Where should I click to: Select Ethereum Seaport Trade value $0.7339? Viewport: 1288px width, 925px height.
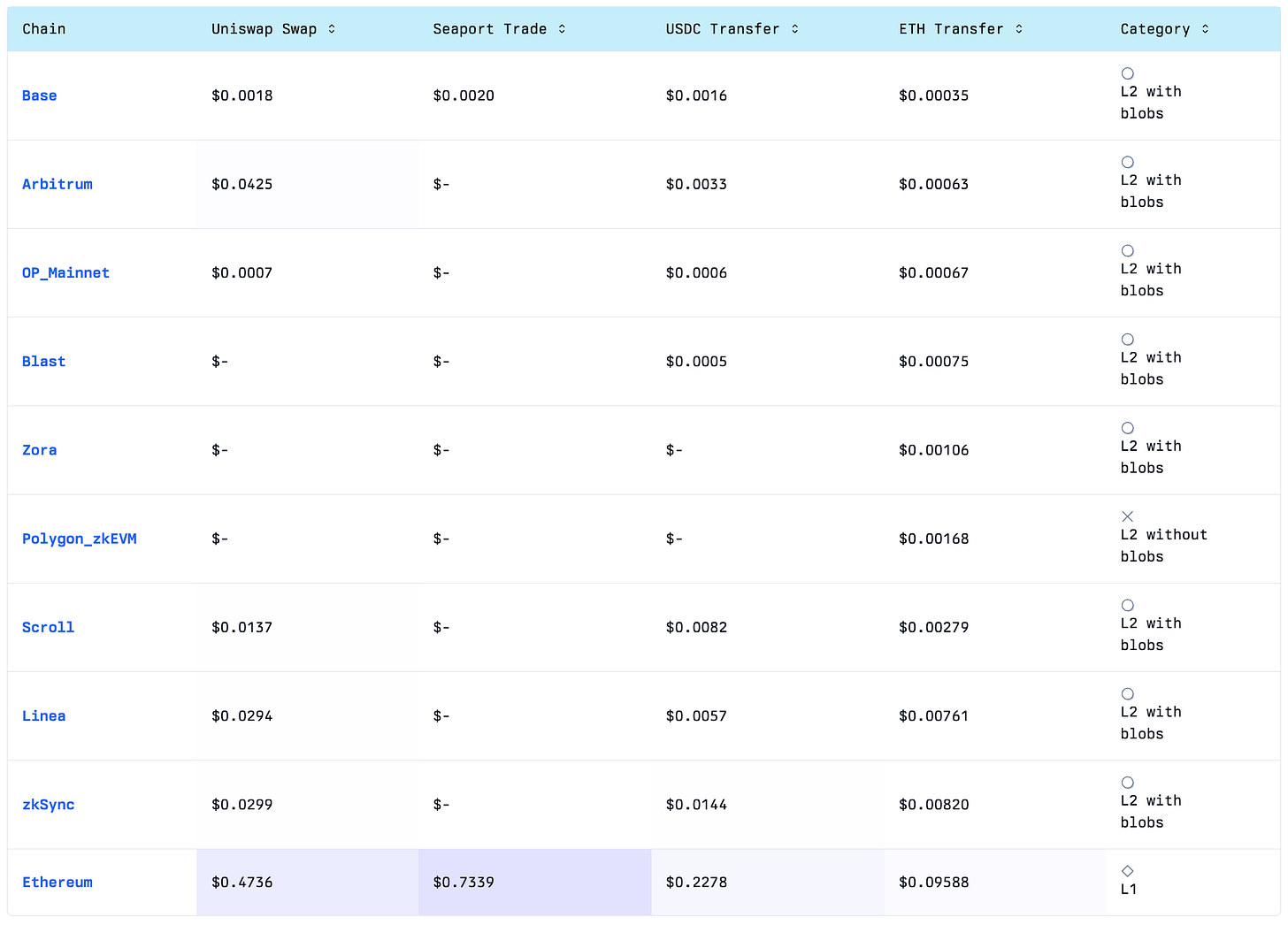tap(464, 883)
